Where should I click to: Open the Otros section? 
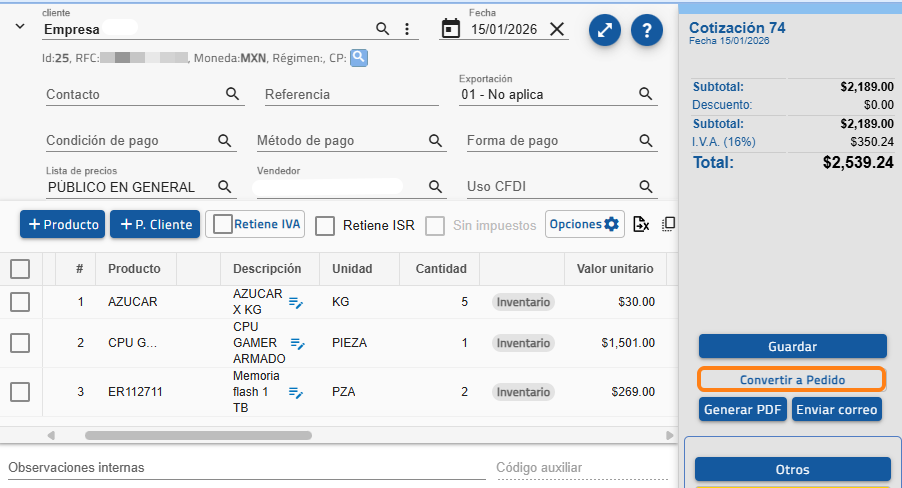click(792, 469)
